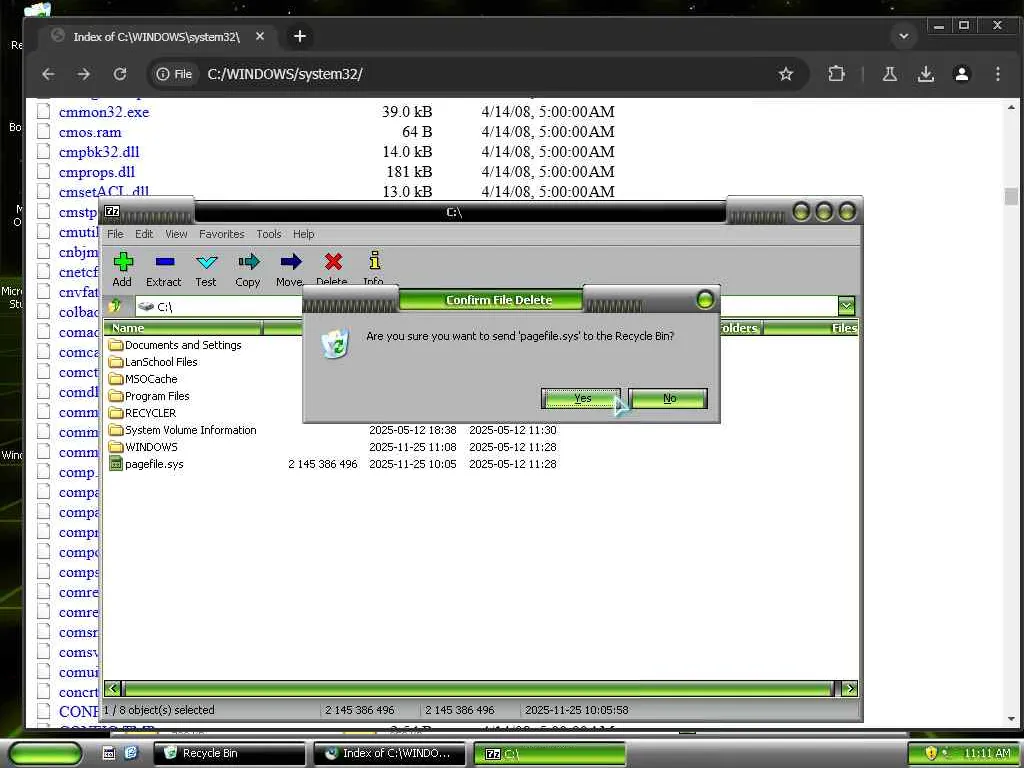Open the File menu in 7-Zip
This screenshot has height=768, width=1024.
click(115, 234)
